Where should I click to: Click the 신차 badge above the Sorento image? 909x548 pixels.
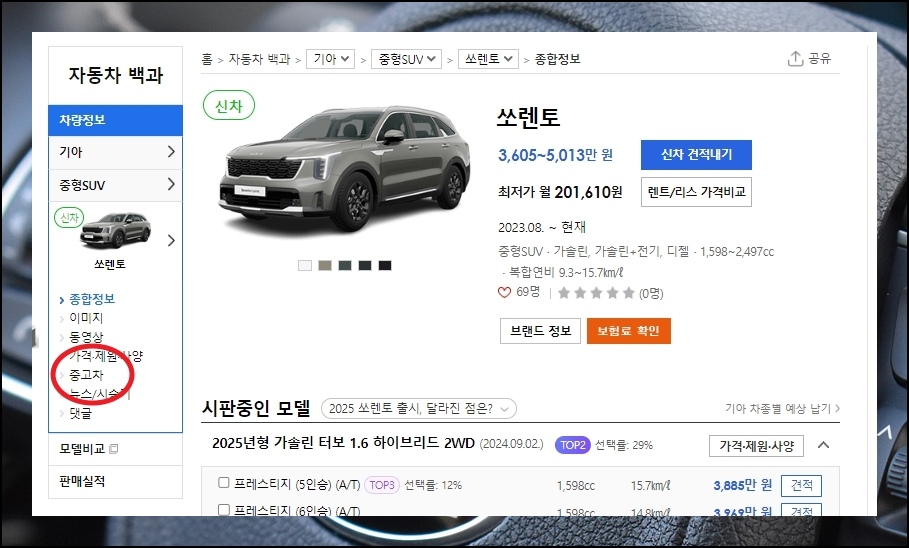point(228,106)
